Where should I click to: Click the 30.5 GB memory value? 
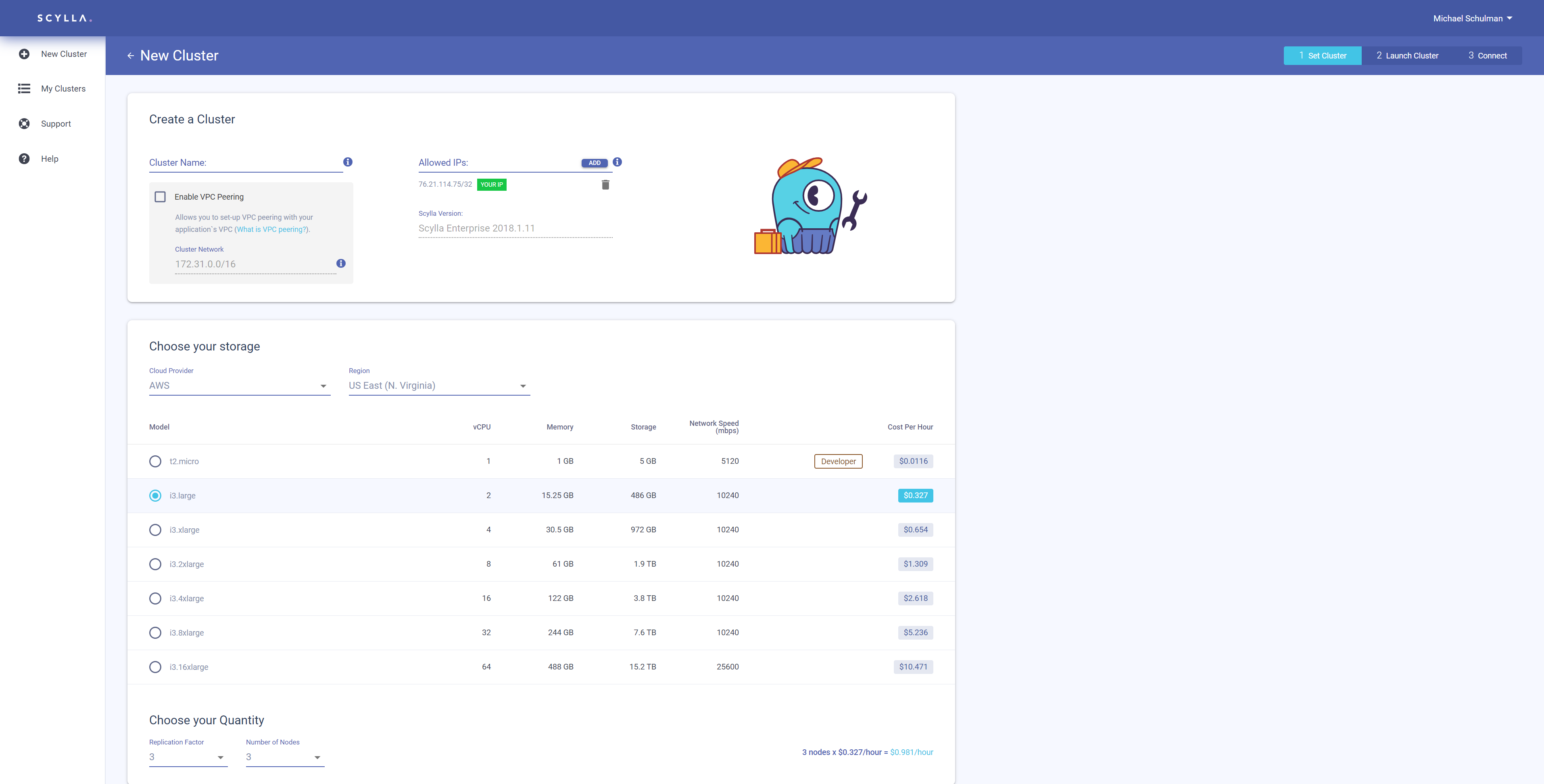tap(559, 530)
